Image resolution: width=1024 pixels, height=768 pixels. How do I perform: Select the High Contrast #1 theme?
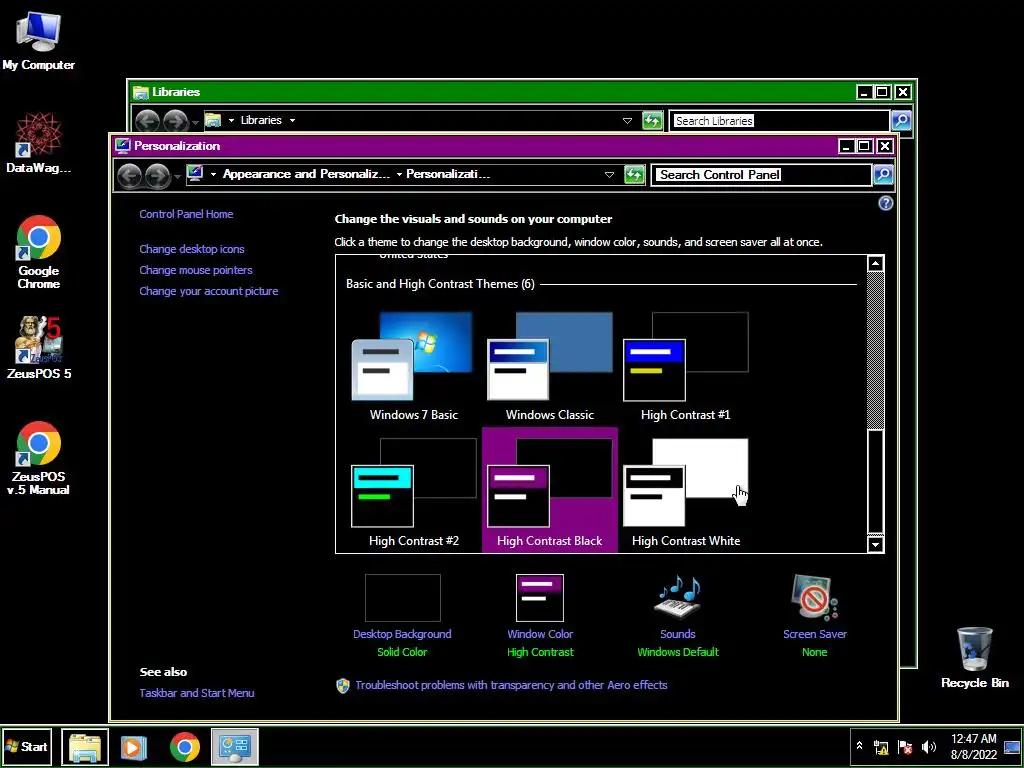(685, 366)
